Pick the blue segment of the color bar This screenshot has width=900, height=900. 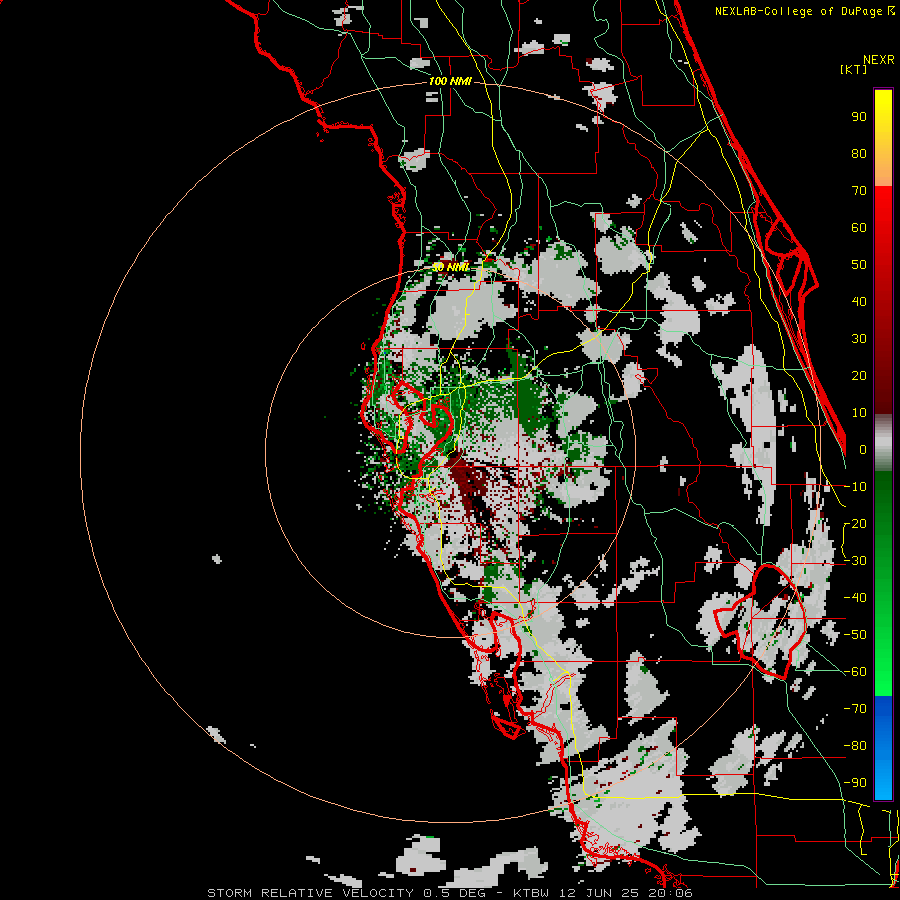(x=883, y=748)
